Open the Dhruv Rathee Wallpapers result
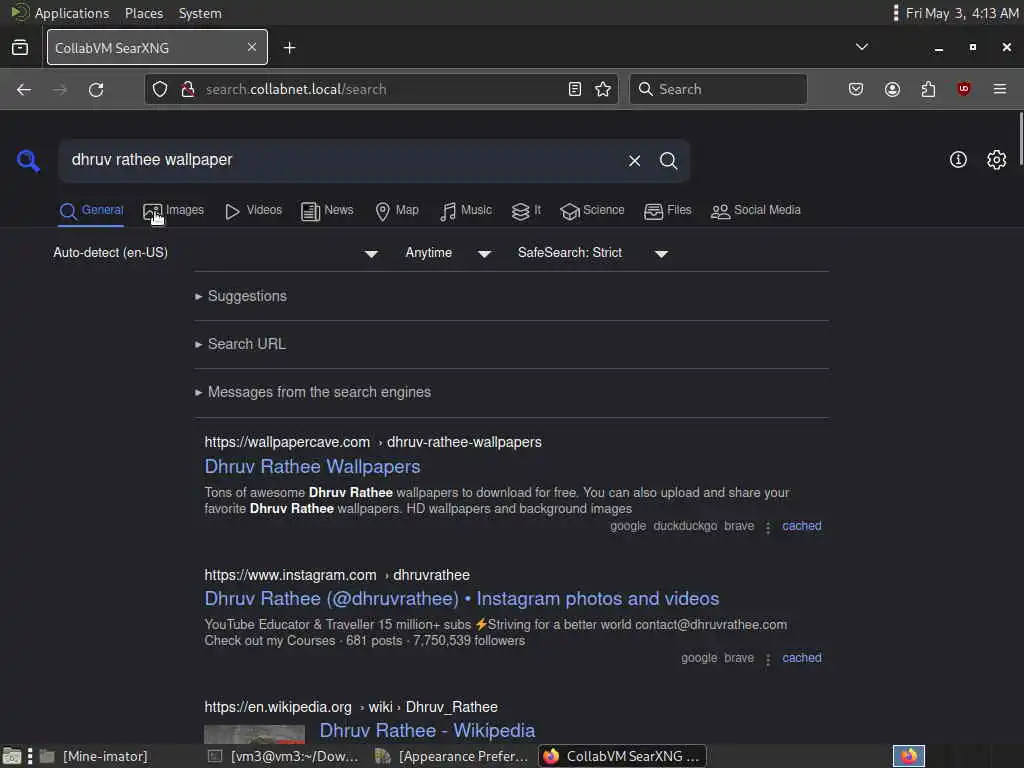Screen dimensions: 1024x768 [312, 466]
